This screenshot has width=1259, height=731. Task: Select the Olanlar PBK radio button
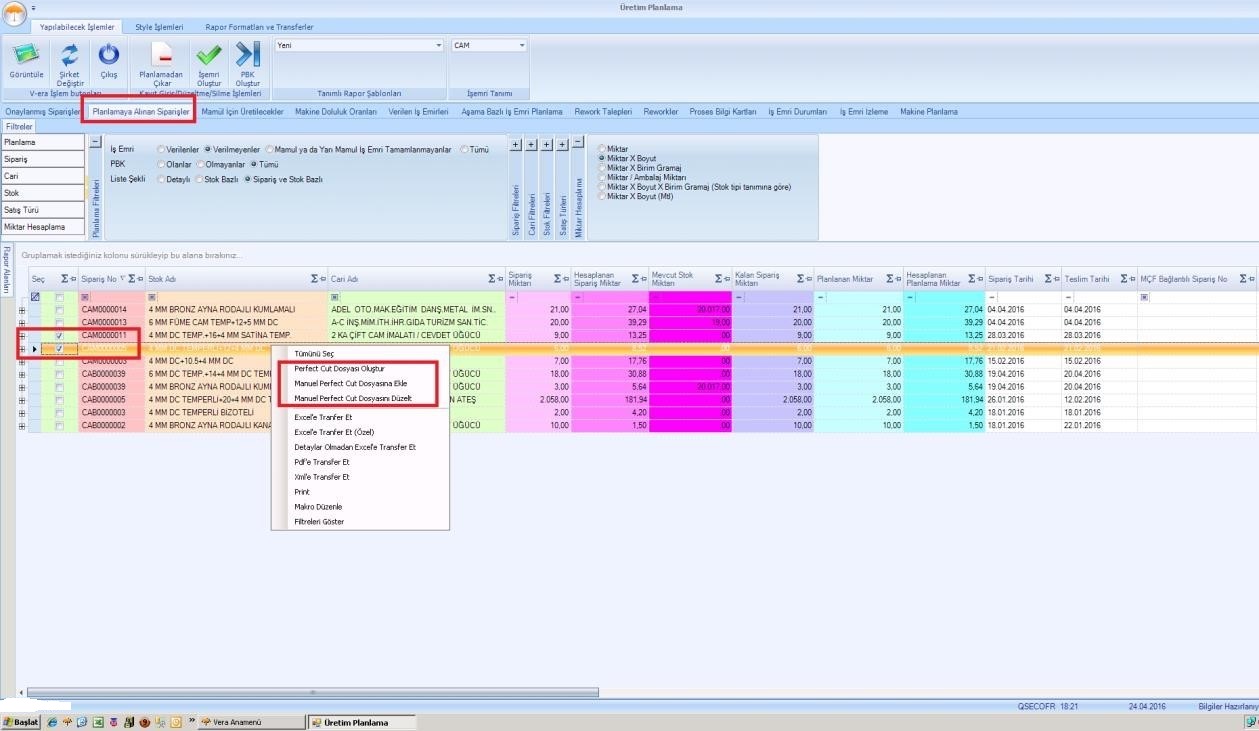point(161,164)
